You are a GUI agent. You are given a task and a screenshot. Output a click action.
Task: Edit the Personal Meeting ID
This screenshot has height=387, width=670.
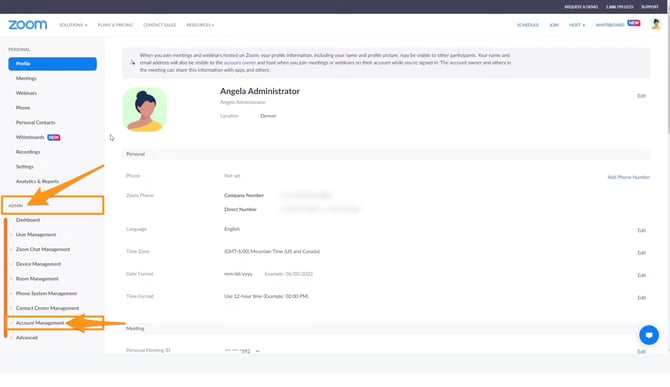641,352
